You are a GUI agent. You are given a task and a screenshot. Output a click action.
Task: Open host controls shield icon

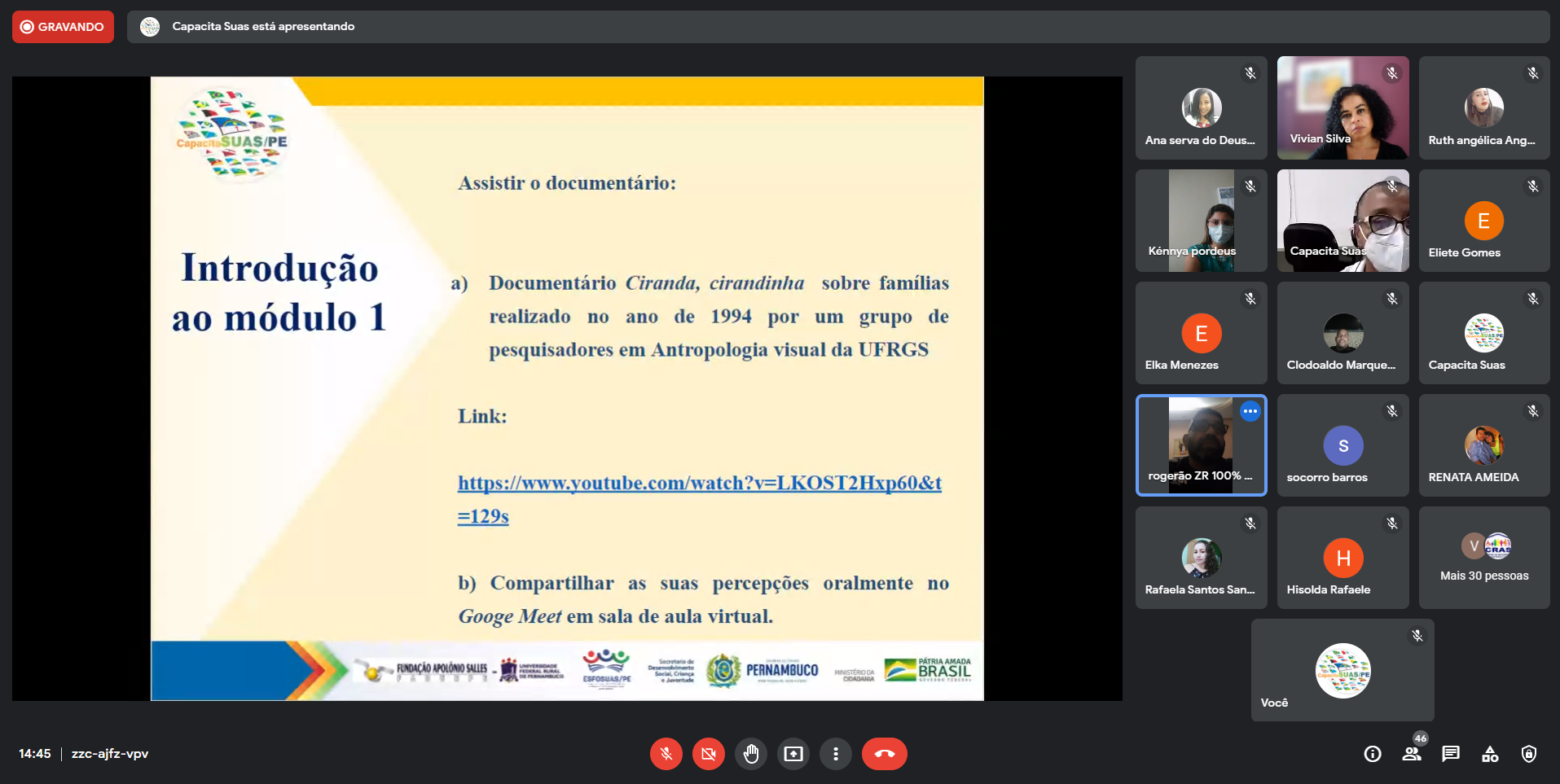click(x=1529, y=754)
